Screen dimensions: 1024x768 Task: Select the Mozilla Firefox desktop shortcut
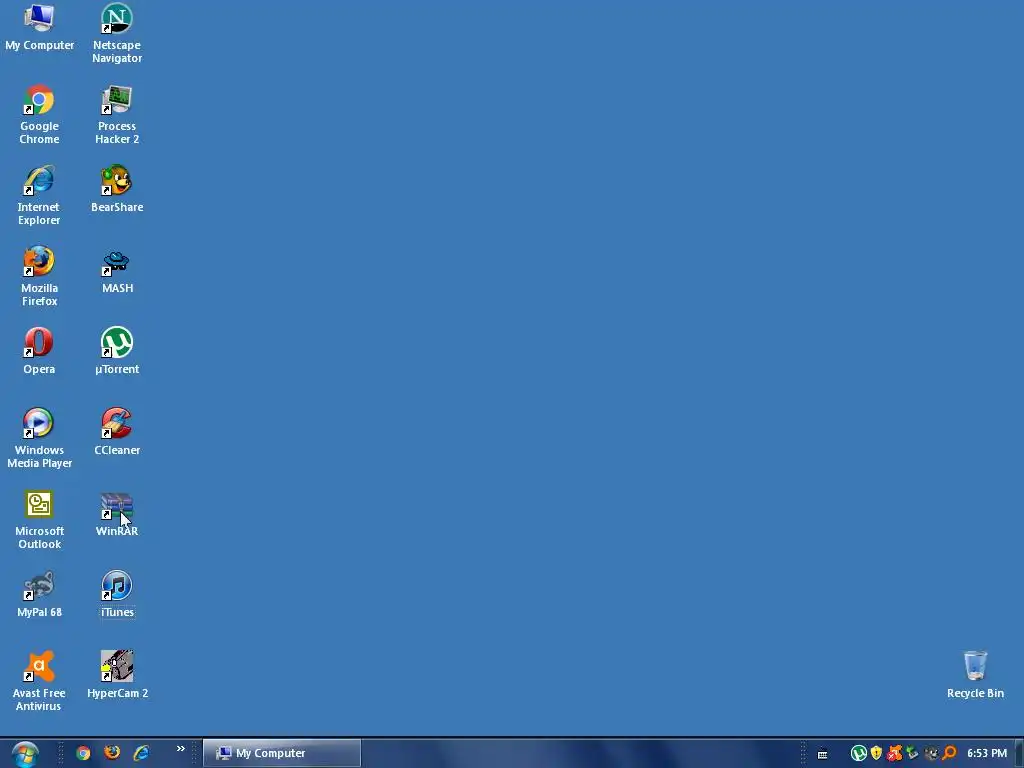pyautogui.click(x=39, y=276)
